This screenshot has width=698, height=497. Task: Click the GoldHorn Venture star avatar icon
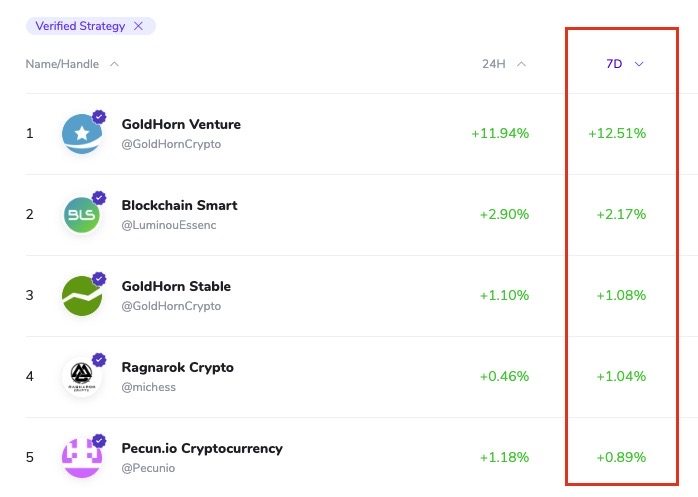(x=81, y=135)
